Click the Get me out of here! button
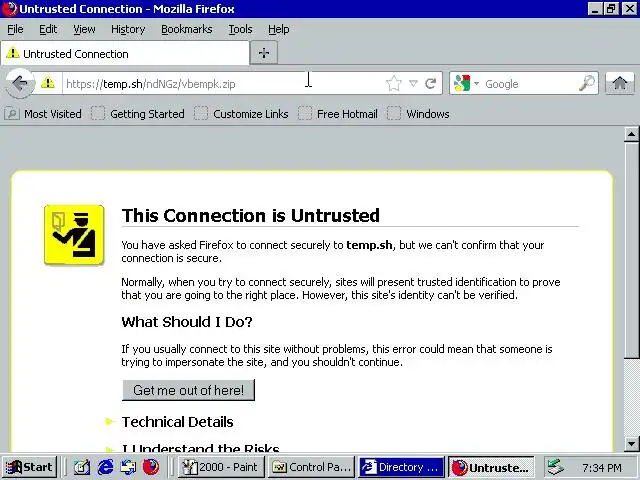The height and width of the screenshot is (480, 640). pyautogui.click(x=188, y=390)
